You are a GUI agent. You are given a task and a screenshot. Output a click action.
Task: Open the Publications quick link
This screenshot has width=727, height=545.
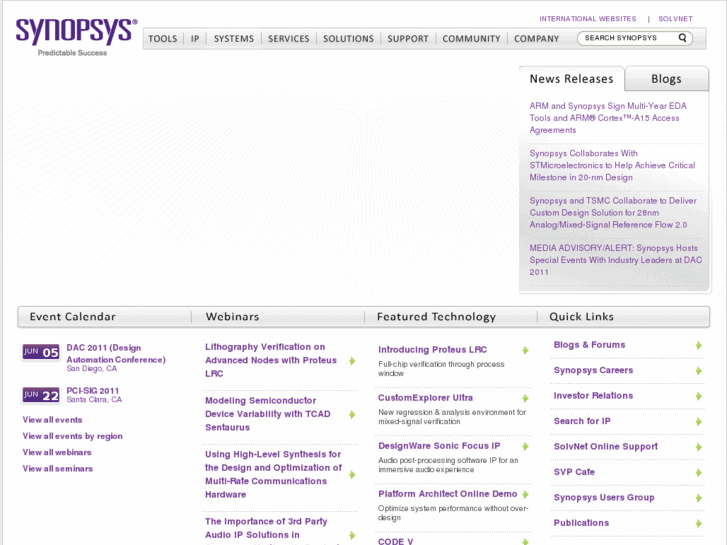[x=581, y=523]
